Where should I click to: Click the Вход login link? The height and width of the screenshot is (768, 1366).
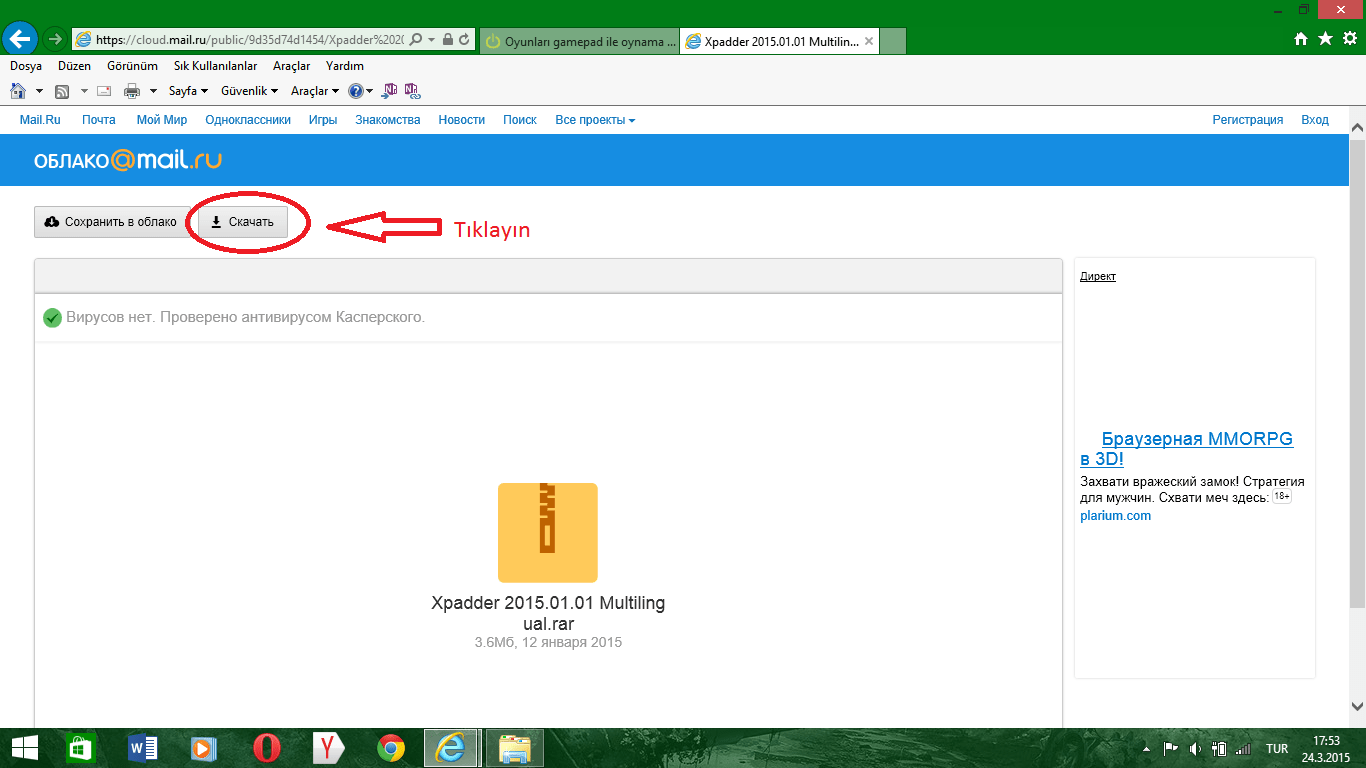pyautogui.click(x=1315, y=120)
